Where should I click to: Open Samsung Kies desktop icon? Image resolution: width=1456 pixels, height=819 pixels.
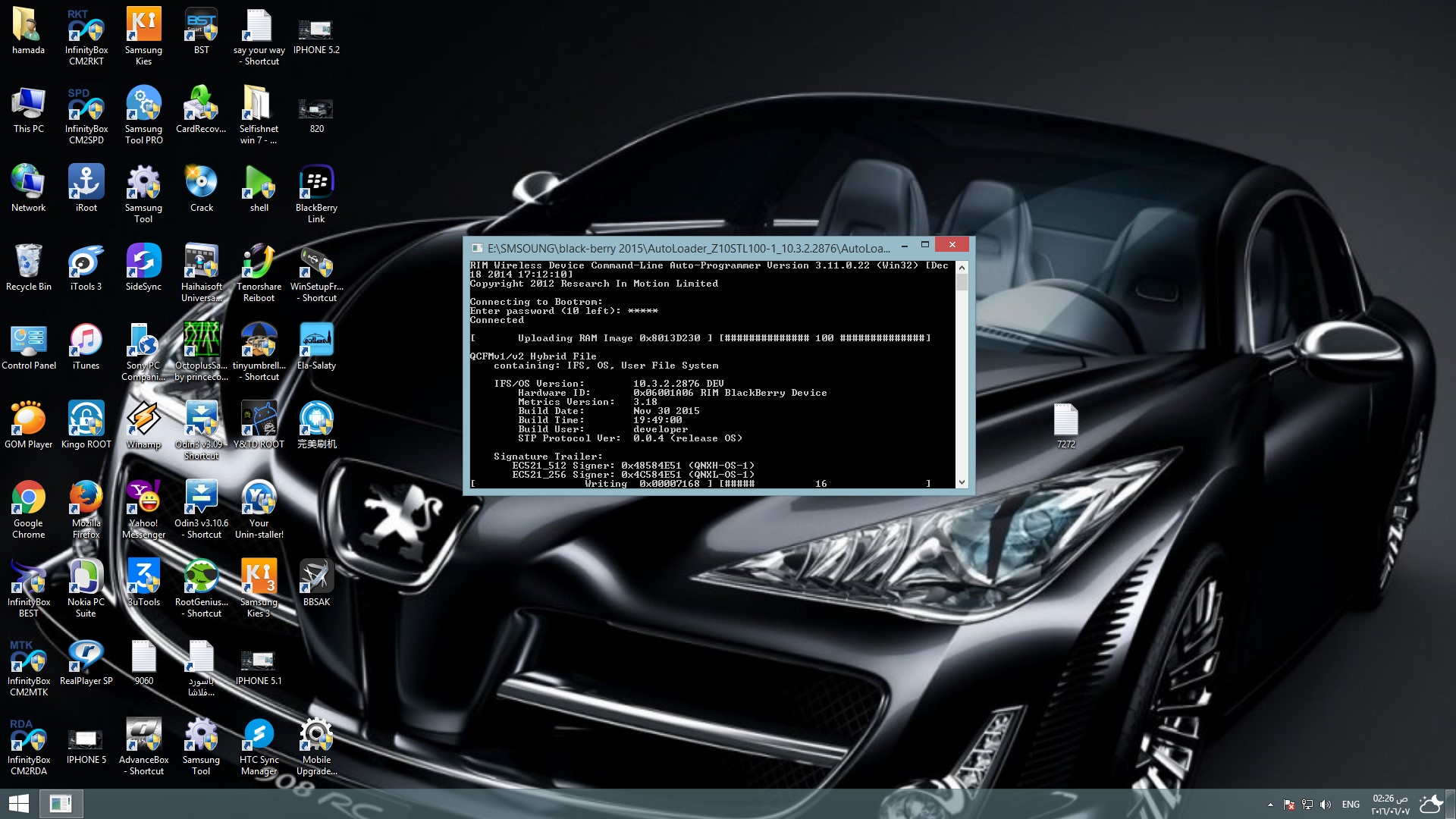[x=143, y=36]
